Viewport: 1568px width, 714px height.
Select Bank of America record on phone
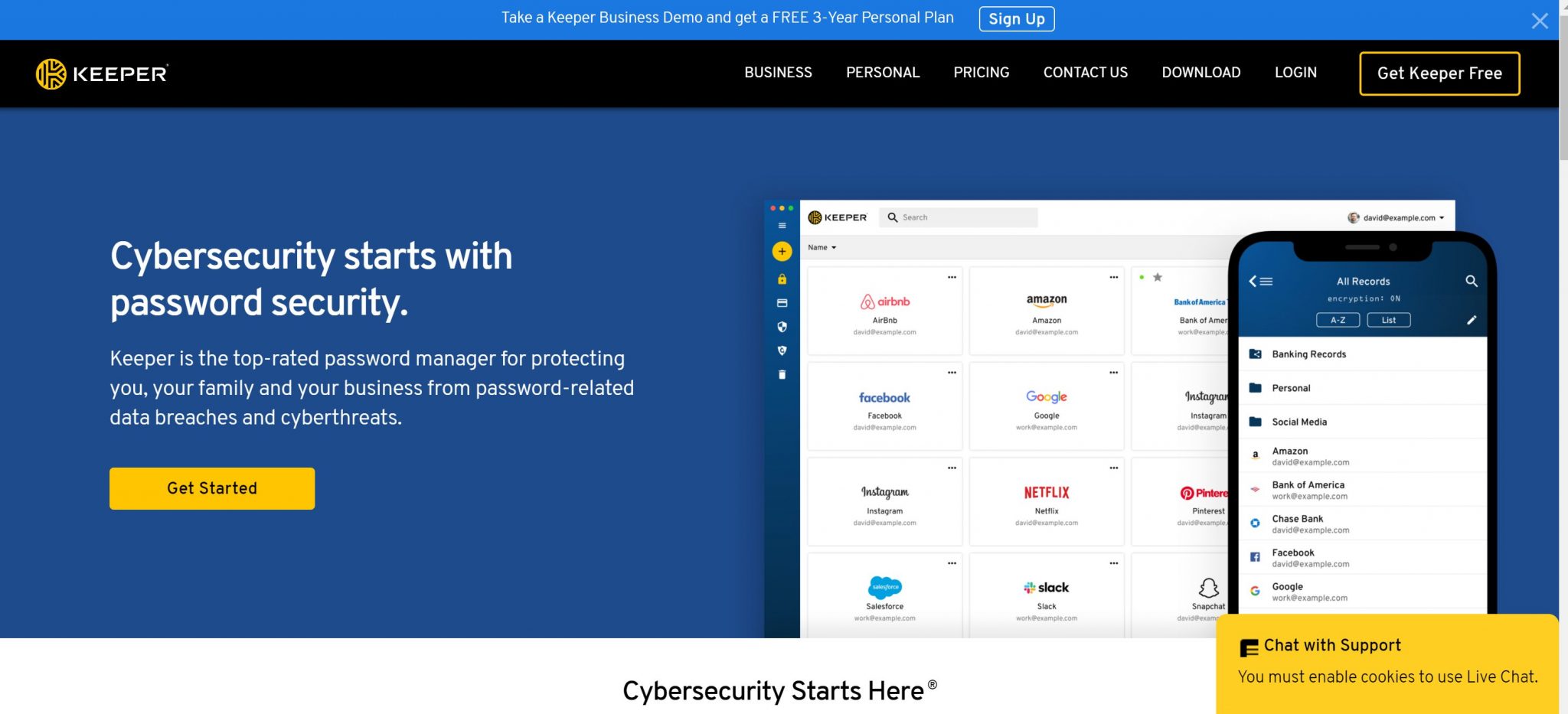[x=1363, y=490]
